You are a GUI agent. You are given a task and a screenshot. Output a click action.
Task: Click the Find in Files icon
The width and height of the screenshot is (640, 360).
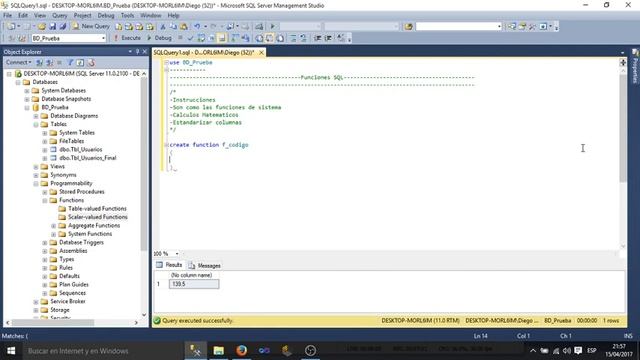point(408,27)
